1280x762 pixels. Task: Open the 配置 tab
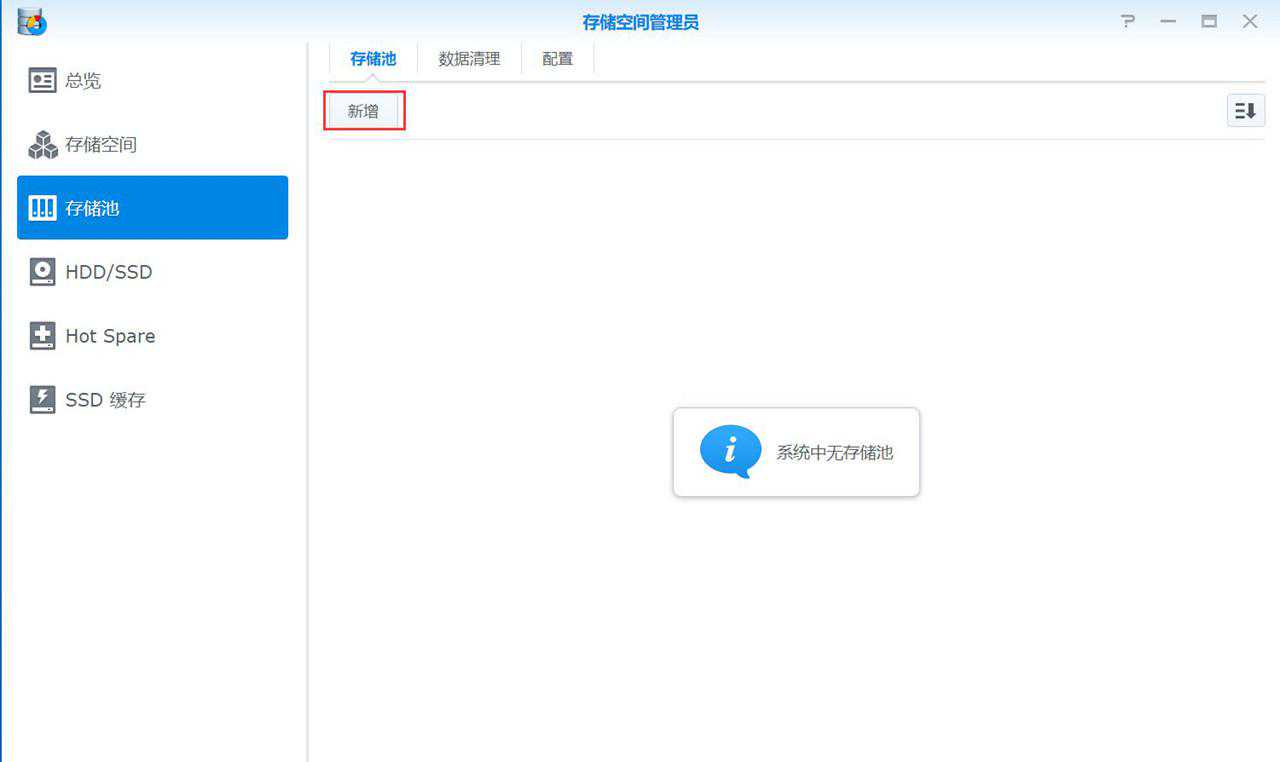coord(558,59)
